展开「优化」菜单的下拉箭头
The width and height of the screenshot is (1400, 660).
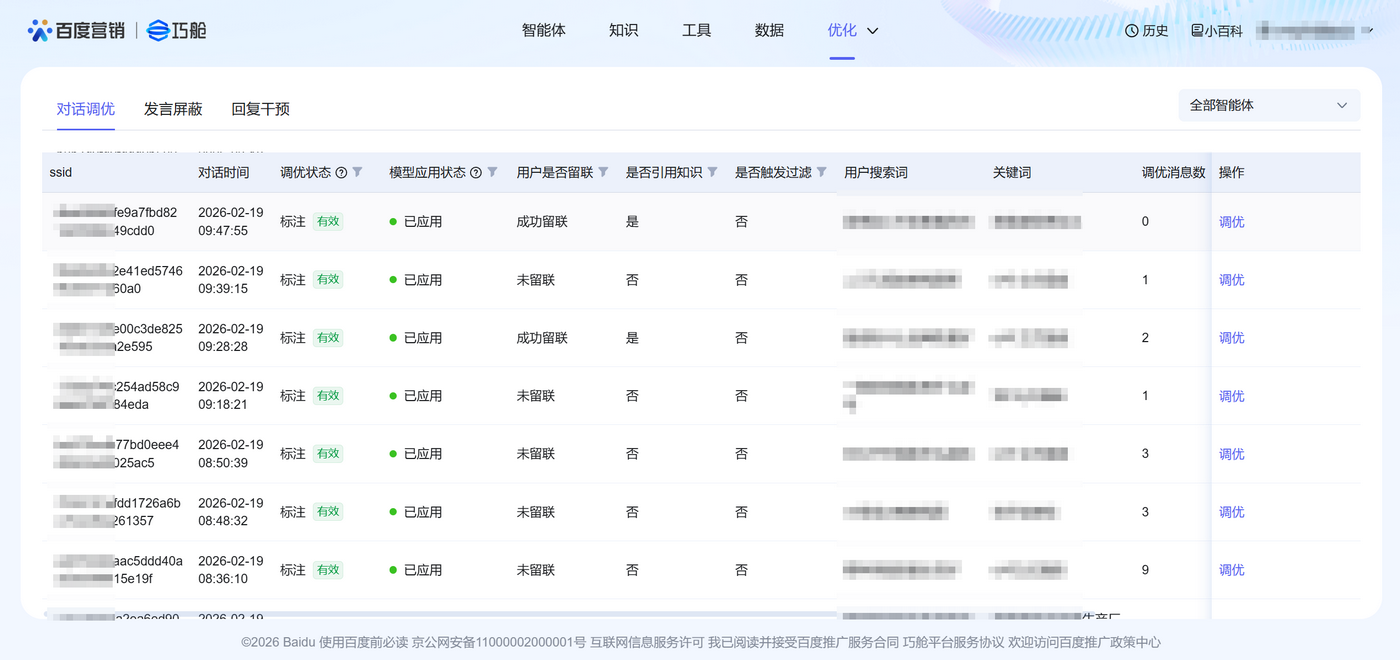pos(871,31)
